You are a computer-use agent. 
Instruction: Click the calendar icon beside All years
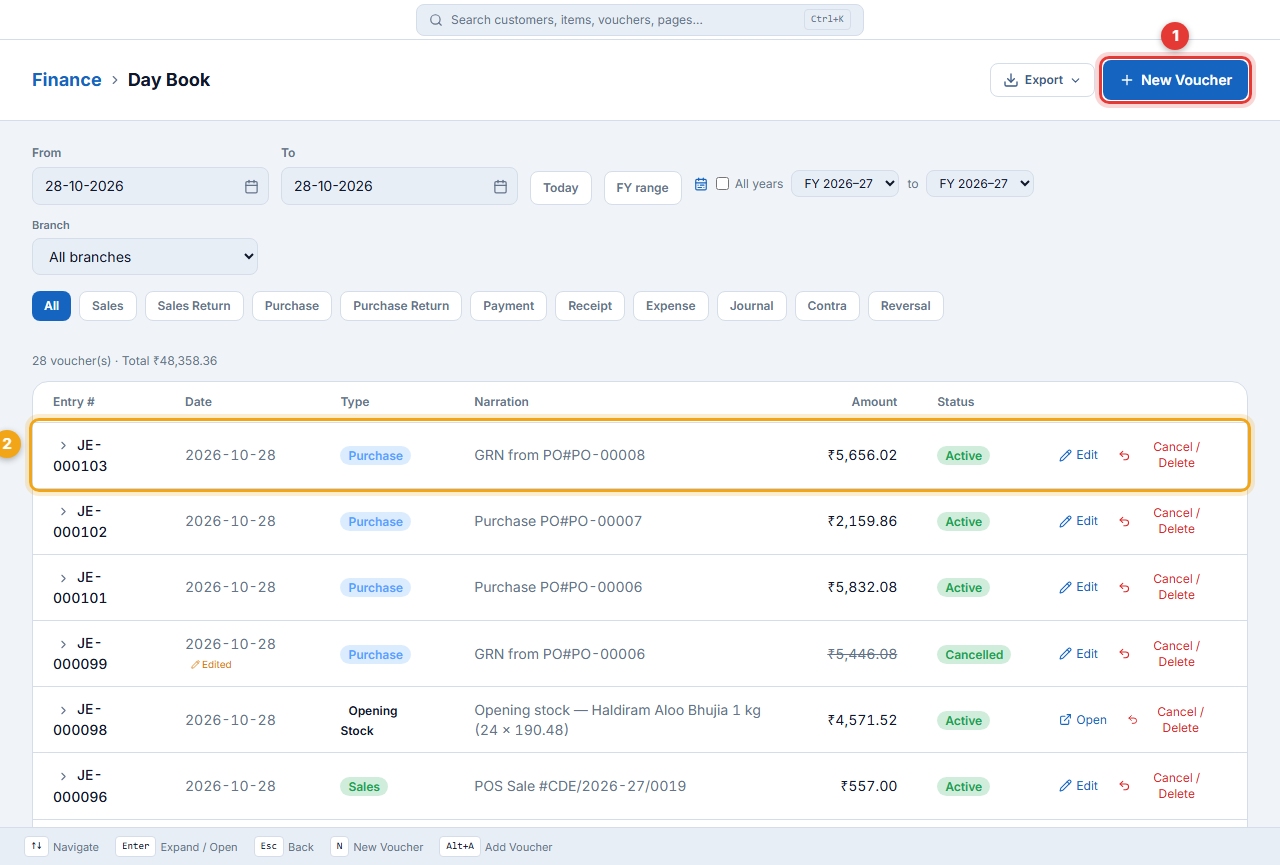701,184
